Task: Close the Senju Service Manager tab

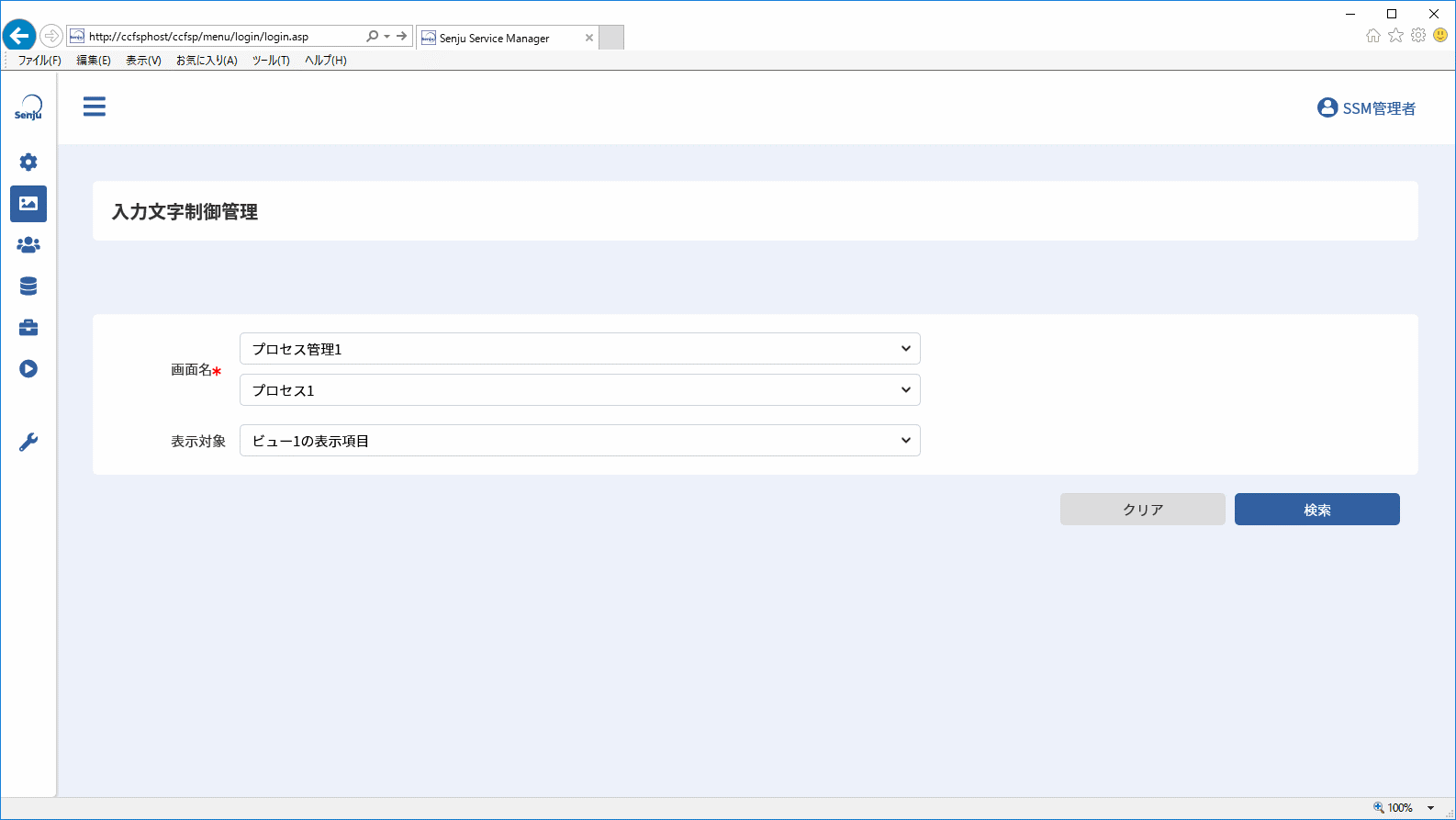Action: tap(589, 38)
